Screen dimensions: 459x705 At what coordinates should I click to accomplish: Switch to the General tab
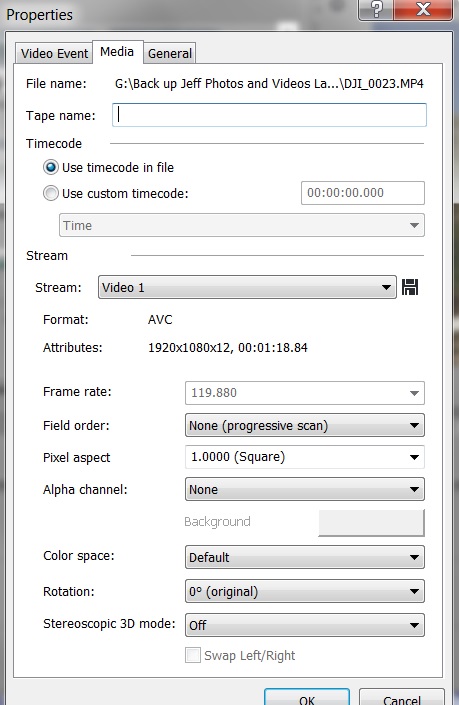point(169,54)
